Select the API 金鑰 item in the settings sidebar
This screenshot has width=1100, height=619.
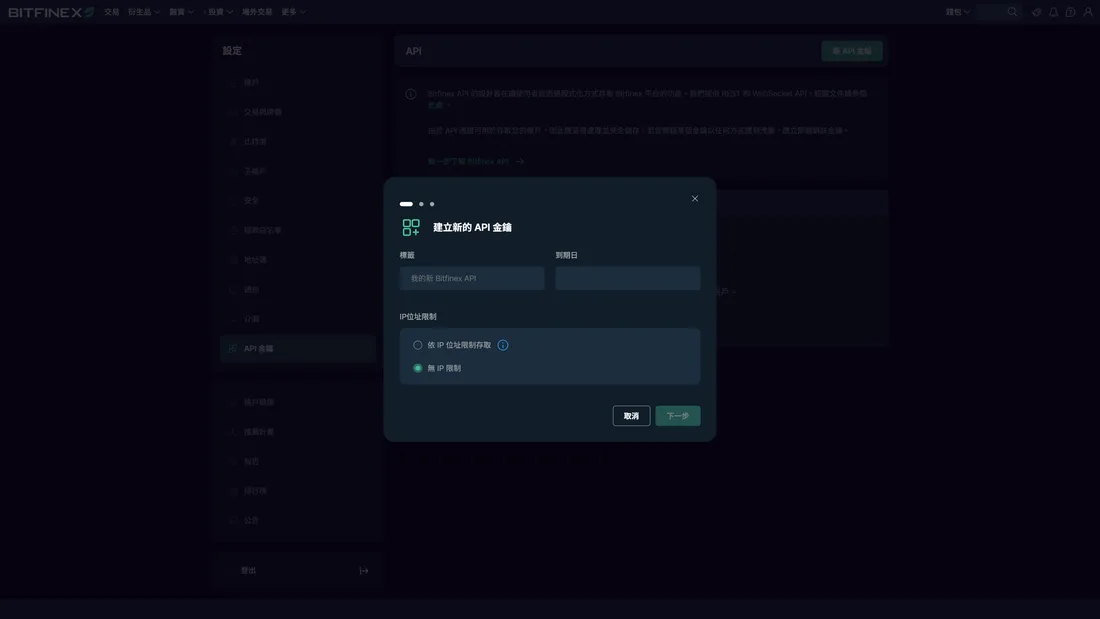coord(297,349)
